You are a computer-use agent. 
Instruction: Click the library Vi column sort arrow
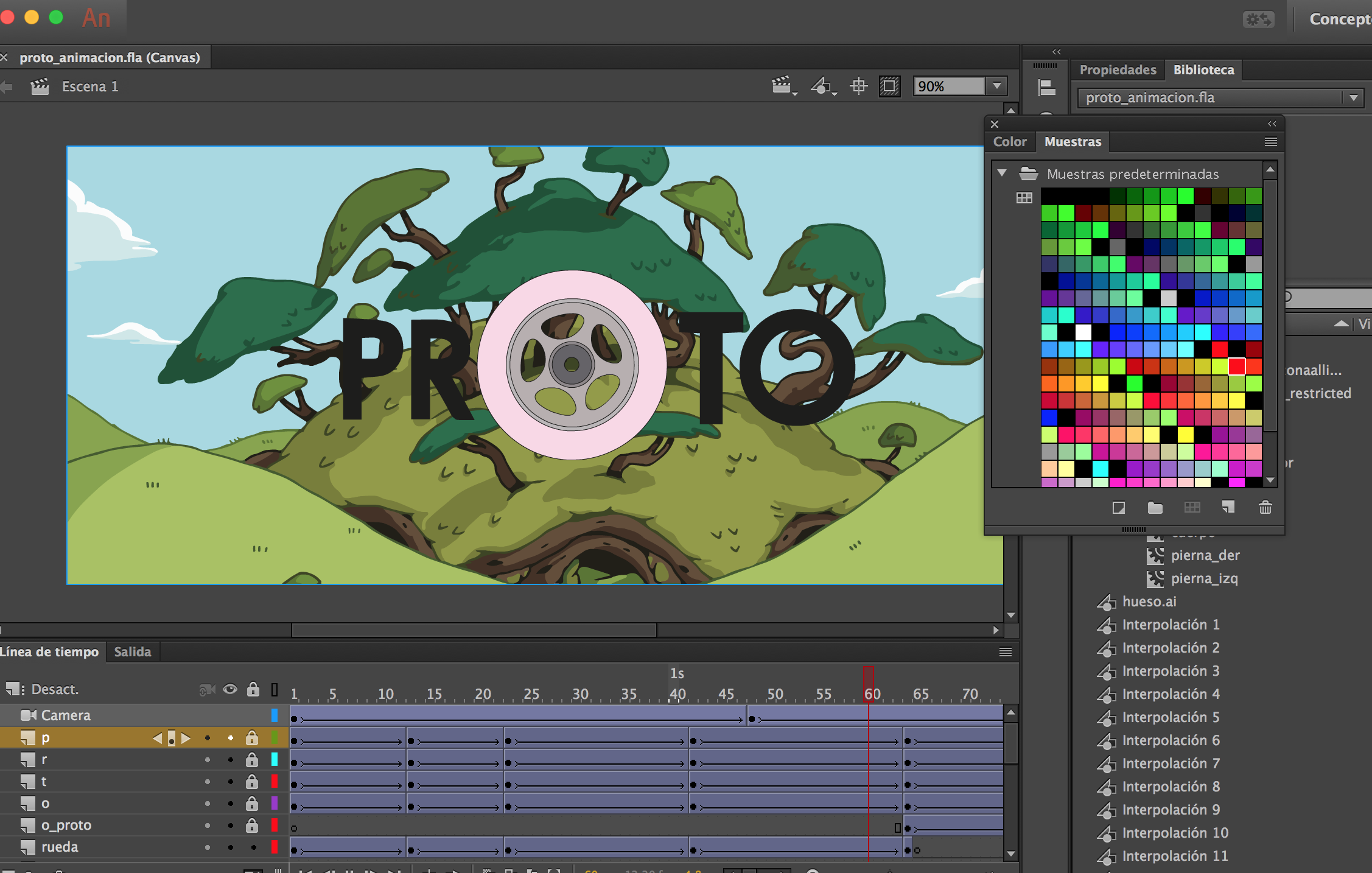[x=1342, y=324]
